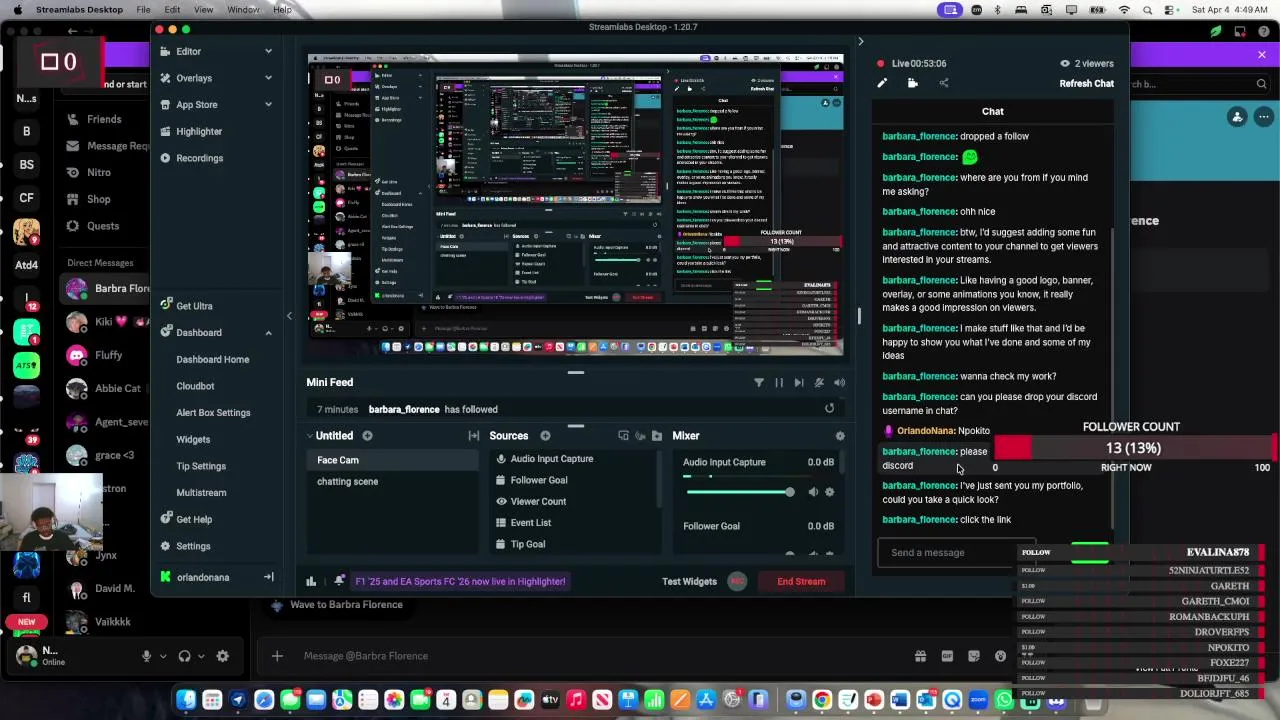
Task: Toggle Mini Feed speaker volume icon
Action: (x=839, y=382)
